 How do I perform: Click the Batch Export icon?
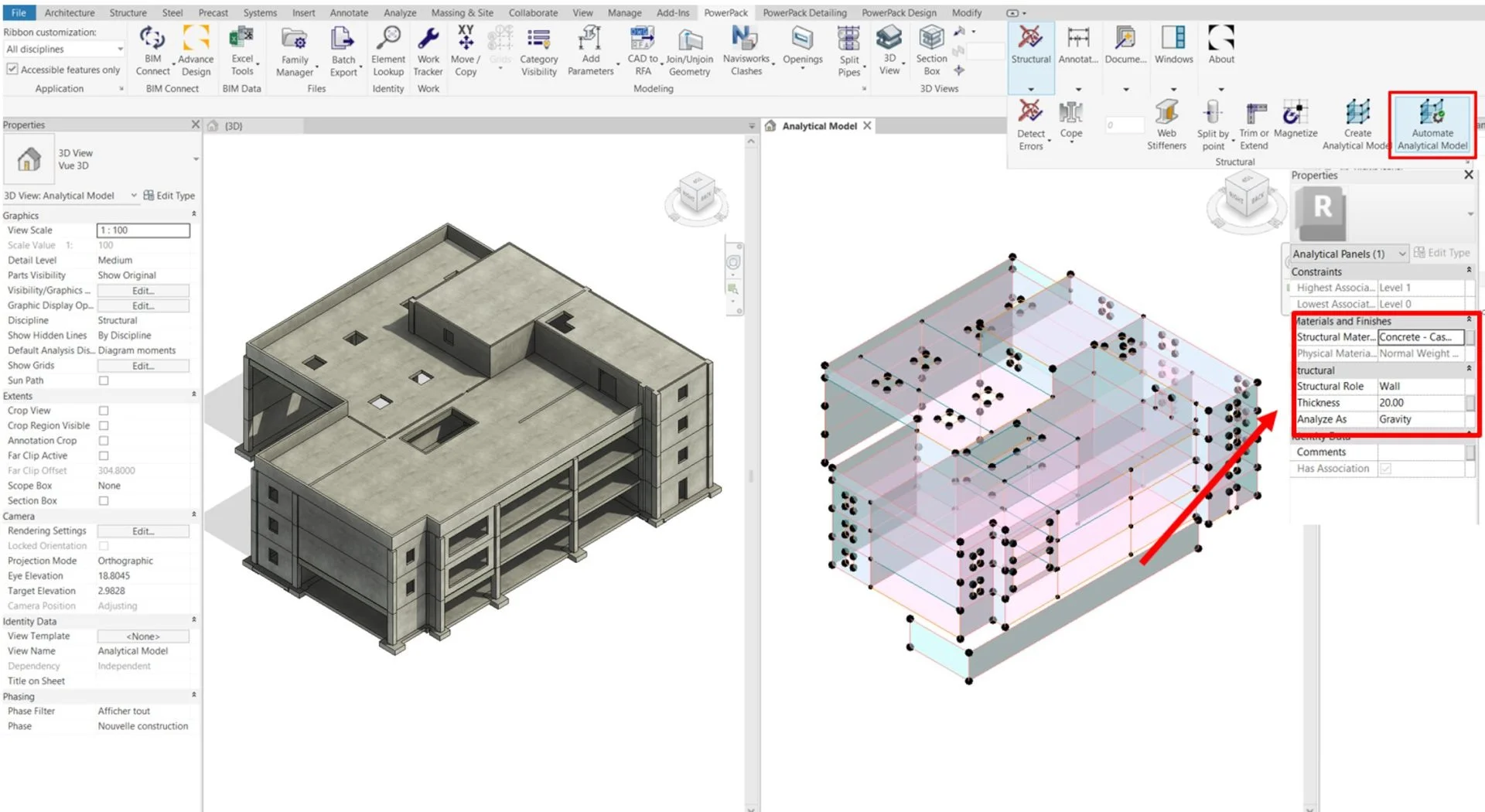[343, 51]
